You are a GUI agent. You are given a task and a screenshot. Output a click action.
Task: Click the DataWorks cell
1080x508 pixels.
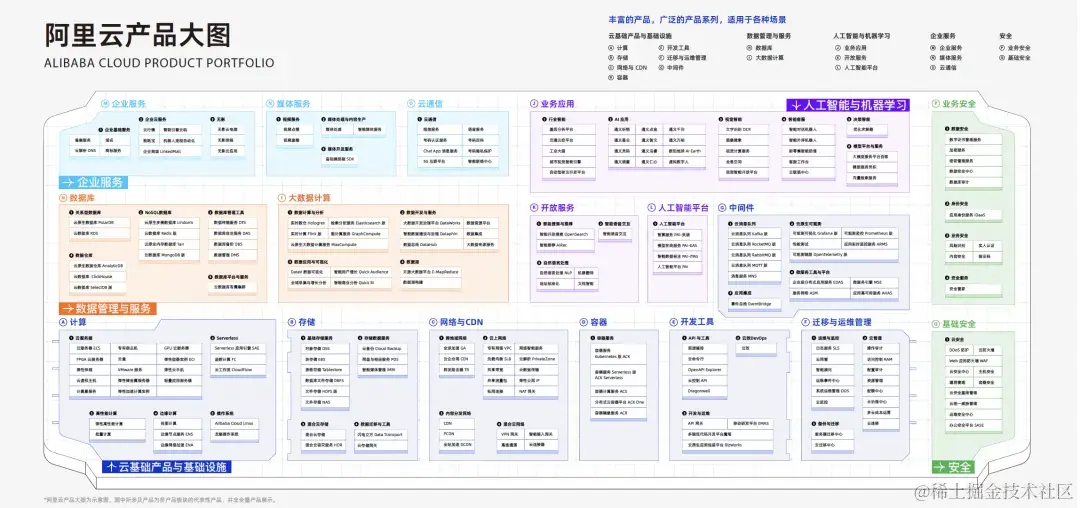pyautogui.click(x=431, y=223)
